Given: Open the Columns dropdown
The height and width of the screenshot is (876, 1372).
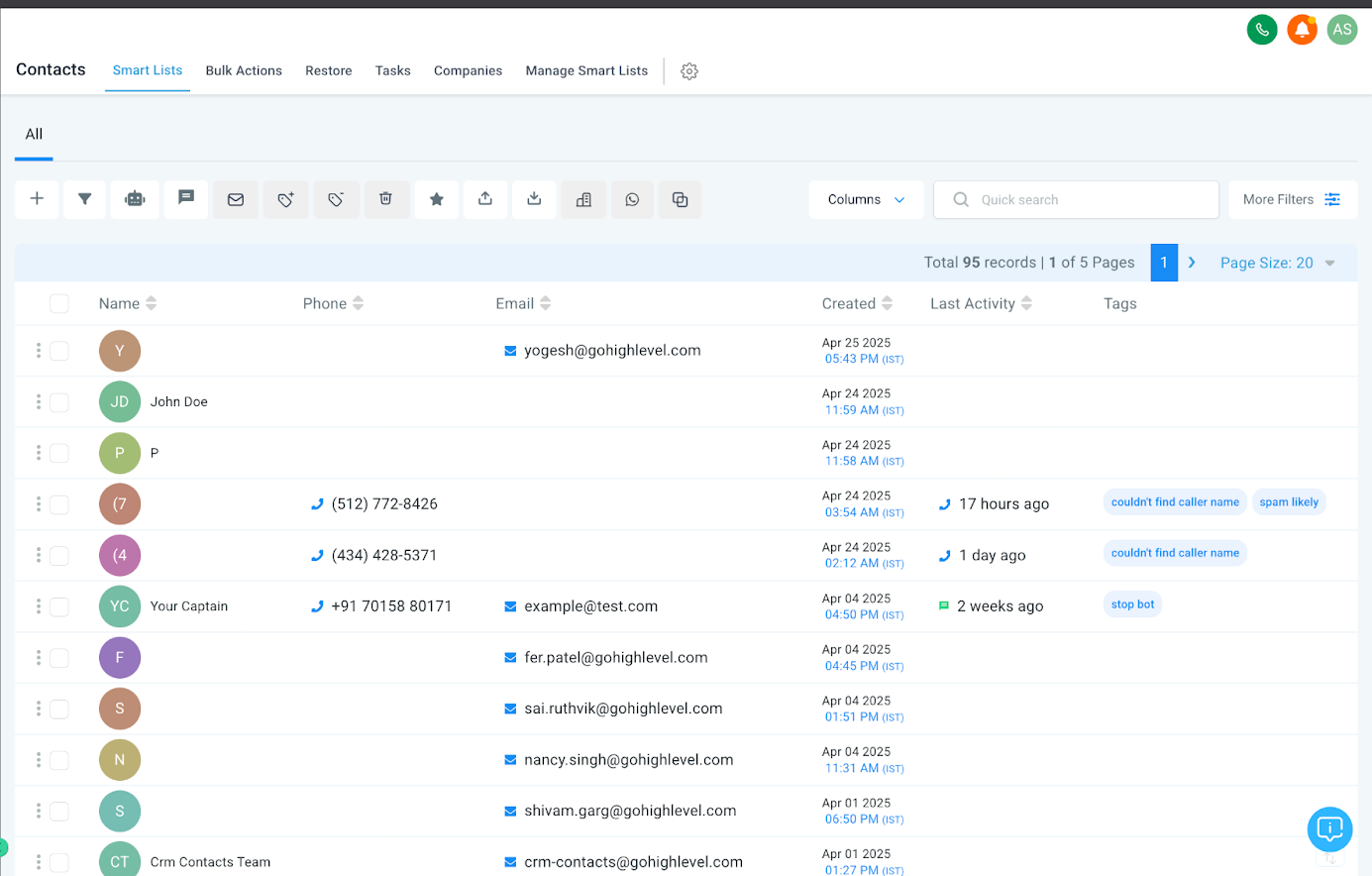Looking at the screenshot, I should click(866, 199).
